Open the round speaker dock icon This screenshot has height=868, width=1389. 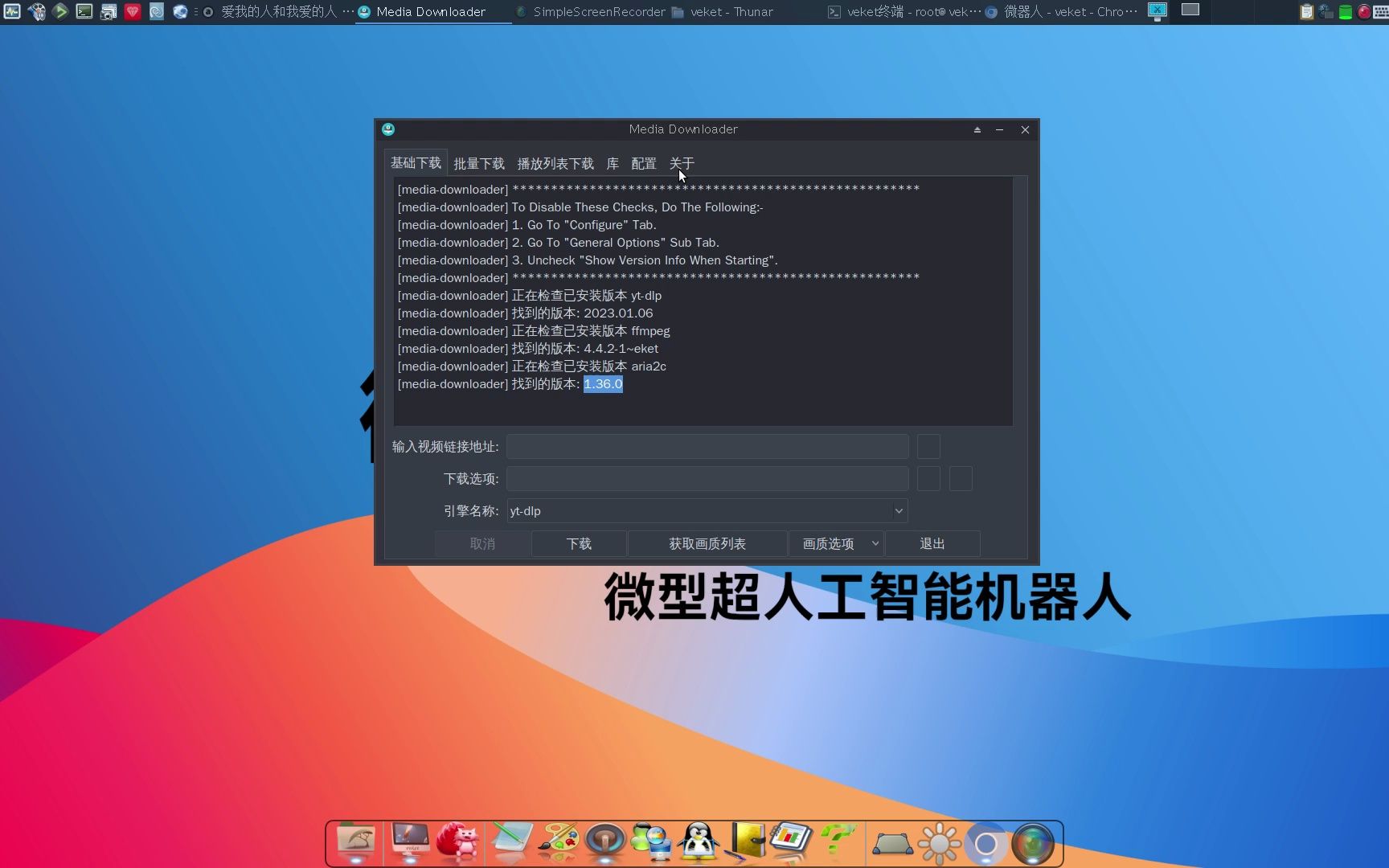[605, 842]
